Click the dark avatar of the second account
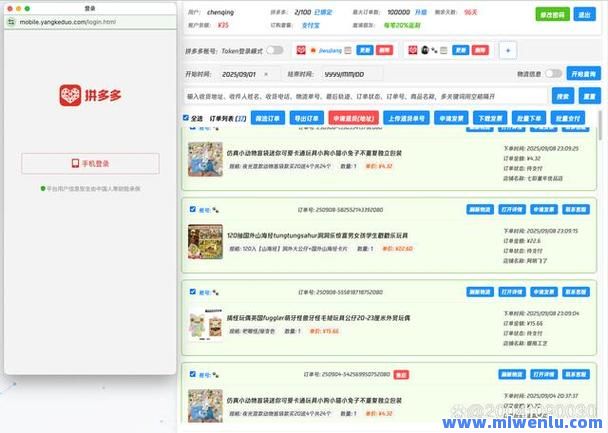This screenshot has width=608, height=433. [x=425, y=50]
